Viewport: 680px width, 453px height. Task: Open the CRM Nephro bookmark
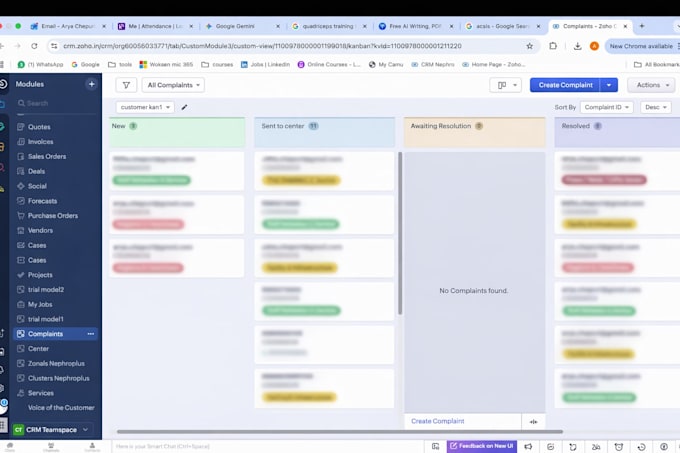click(433, 65)
